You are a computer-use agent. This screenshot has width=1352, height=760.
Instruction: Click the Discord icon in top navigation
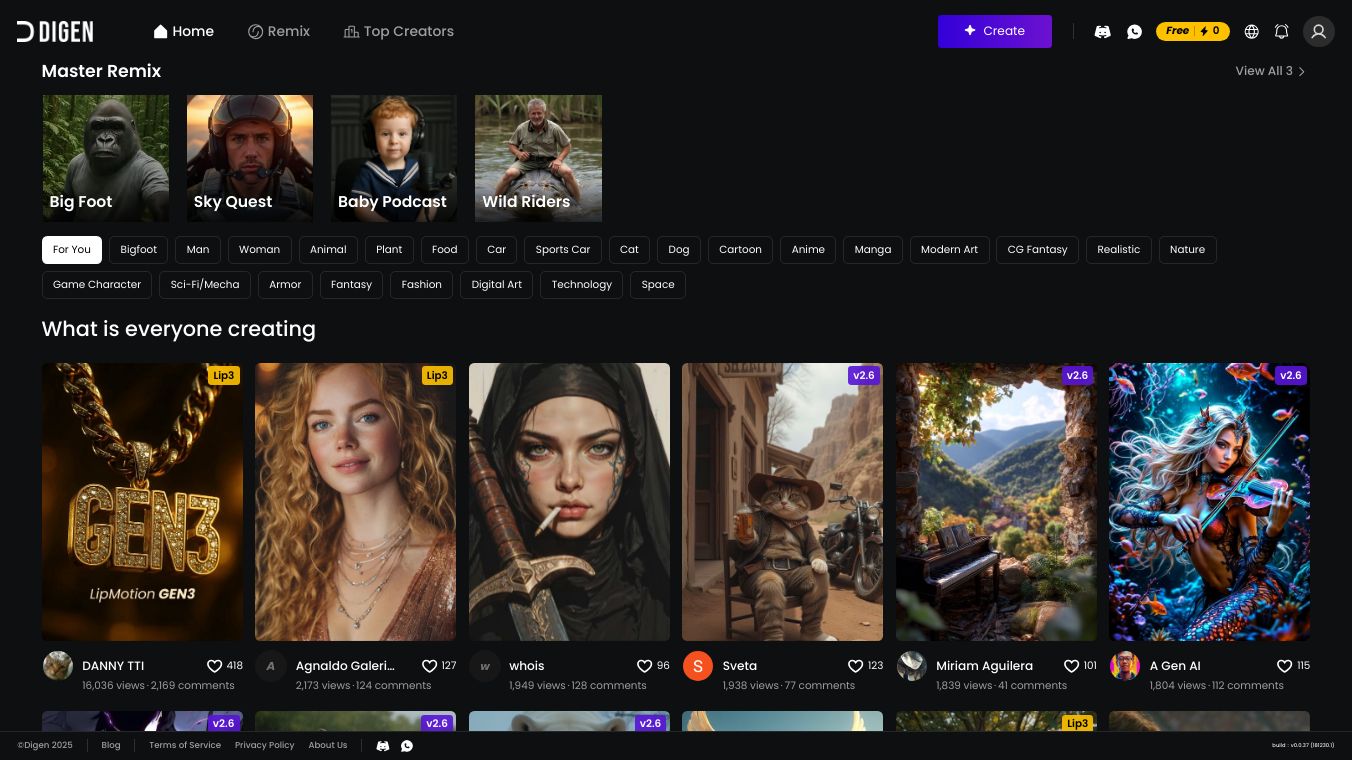coord(1102,32)
